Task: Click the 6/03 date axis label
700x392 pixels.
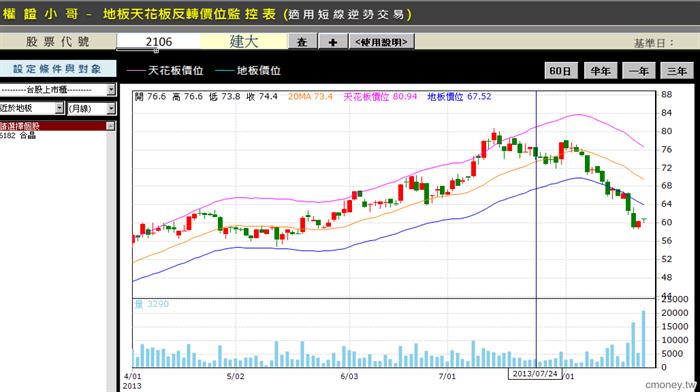Action: pos(349,376)
